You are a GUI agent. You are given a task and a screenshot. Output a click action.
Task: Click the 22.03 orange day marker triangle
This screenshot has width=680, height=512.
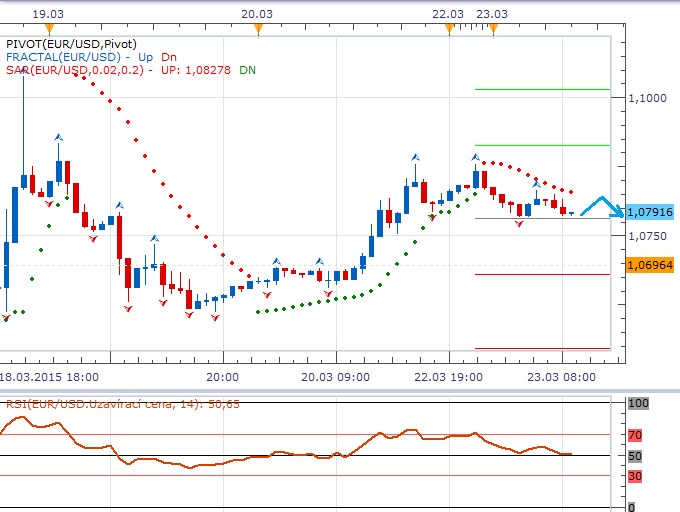click(x=449, y=29)
